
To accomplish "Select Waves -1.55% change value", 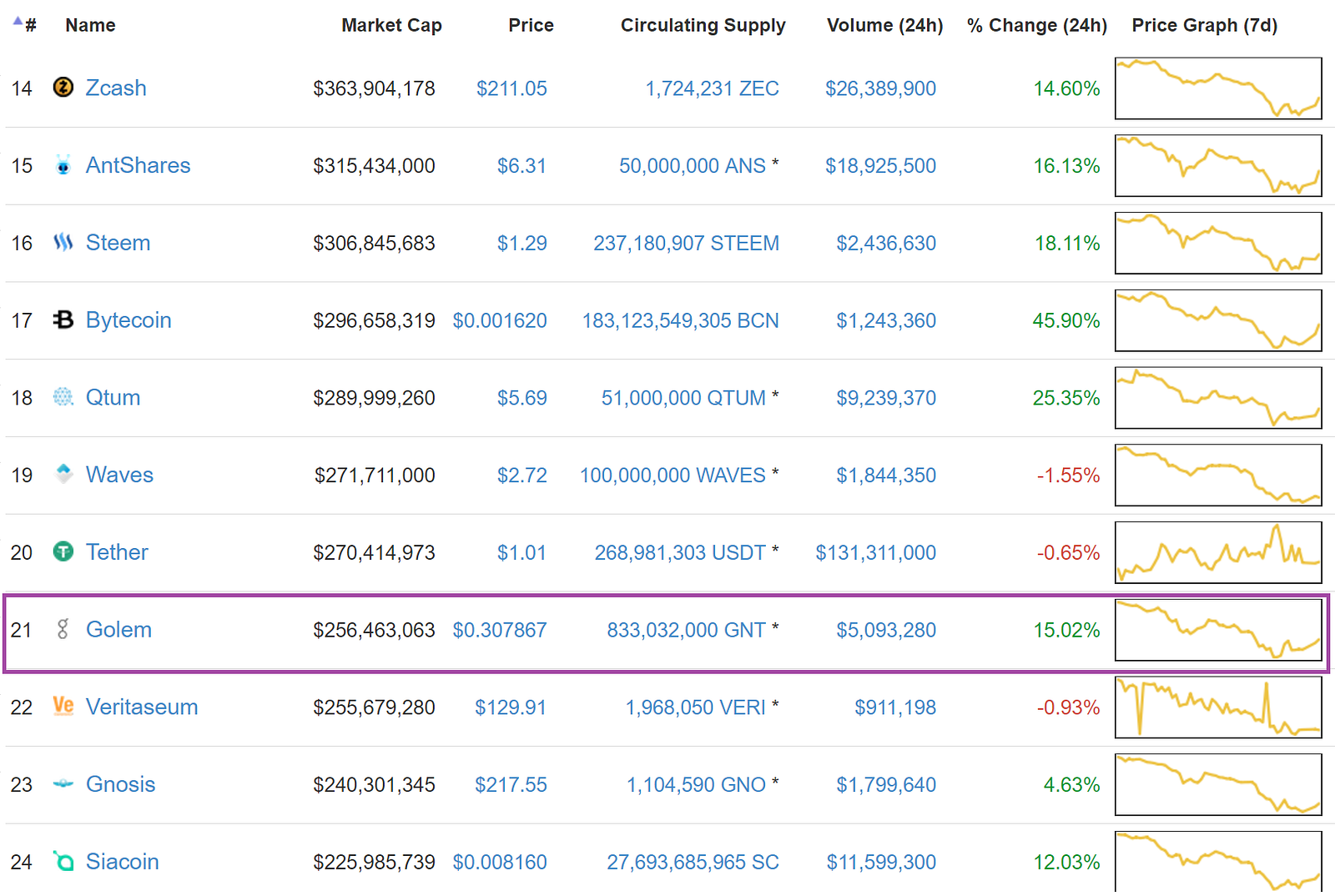I will click(x=1068, y=476).
